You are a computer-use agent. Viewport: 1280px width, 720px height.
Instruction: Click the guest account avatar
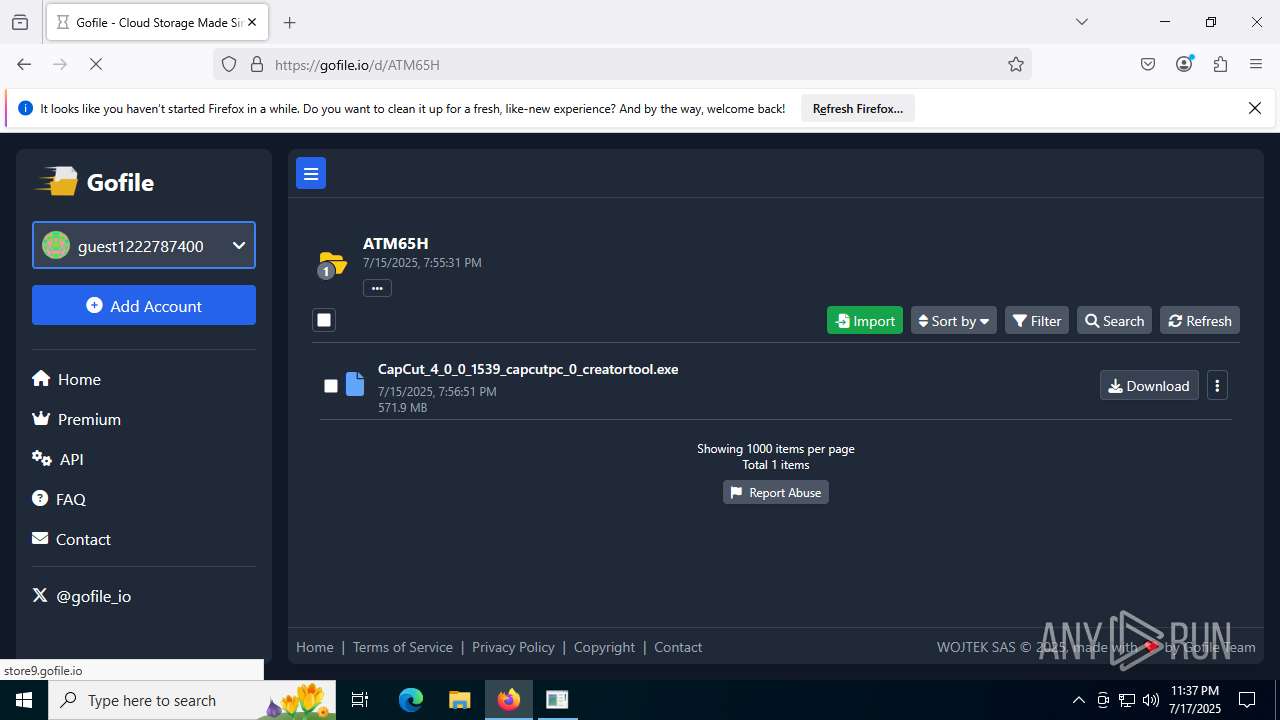pos(56,245)
